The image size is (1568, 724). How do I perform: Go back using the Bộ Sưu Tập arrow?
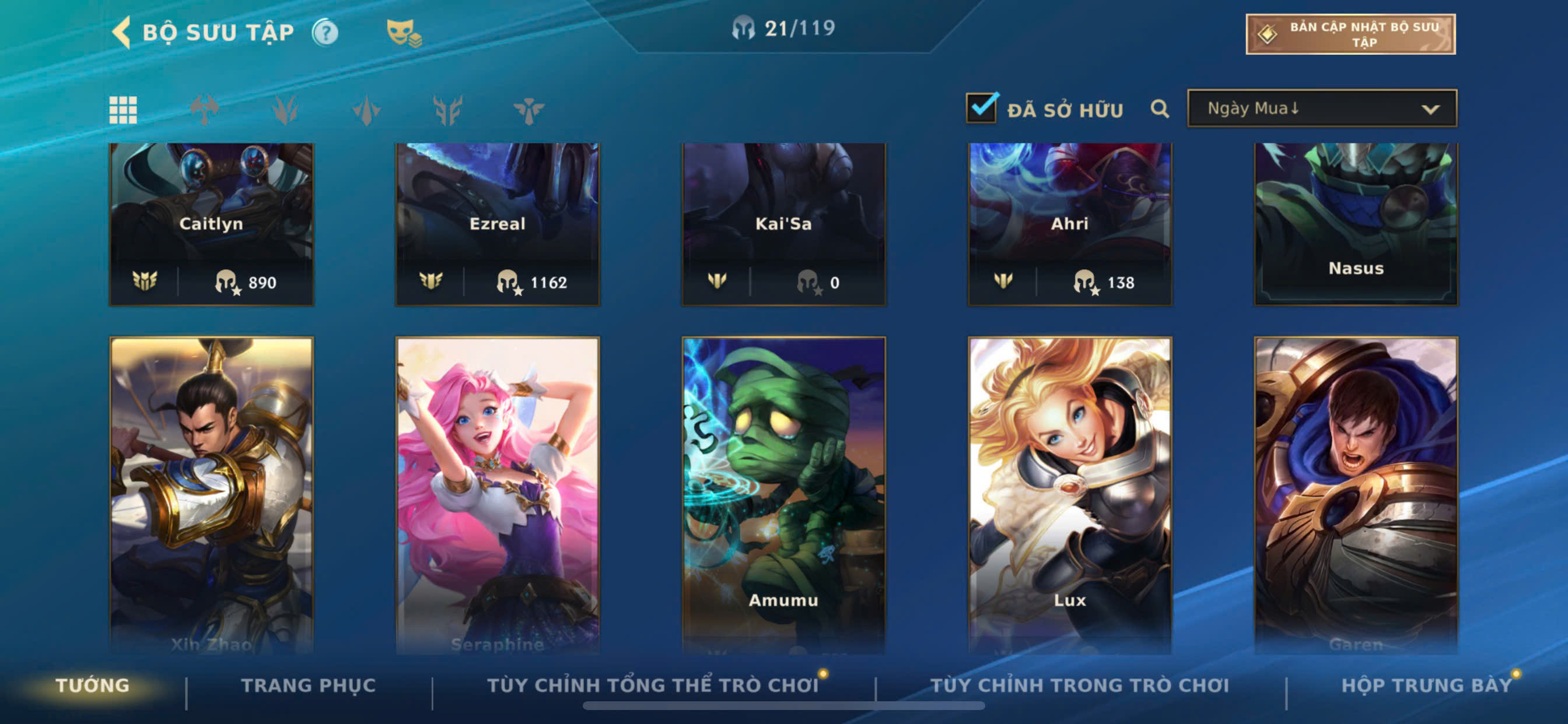pyautogui.click(x=122, y=31)
